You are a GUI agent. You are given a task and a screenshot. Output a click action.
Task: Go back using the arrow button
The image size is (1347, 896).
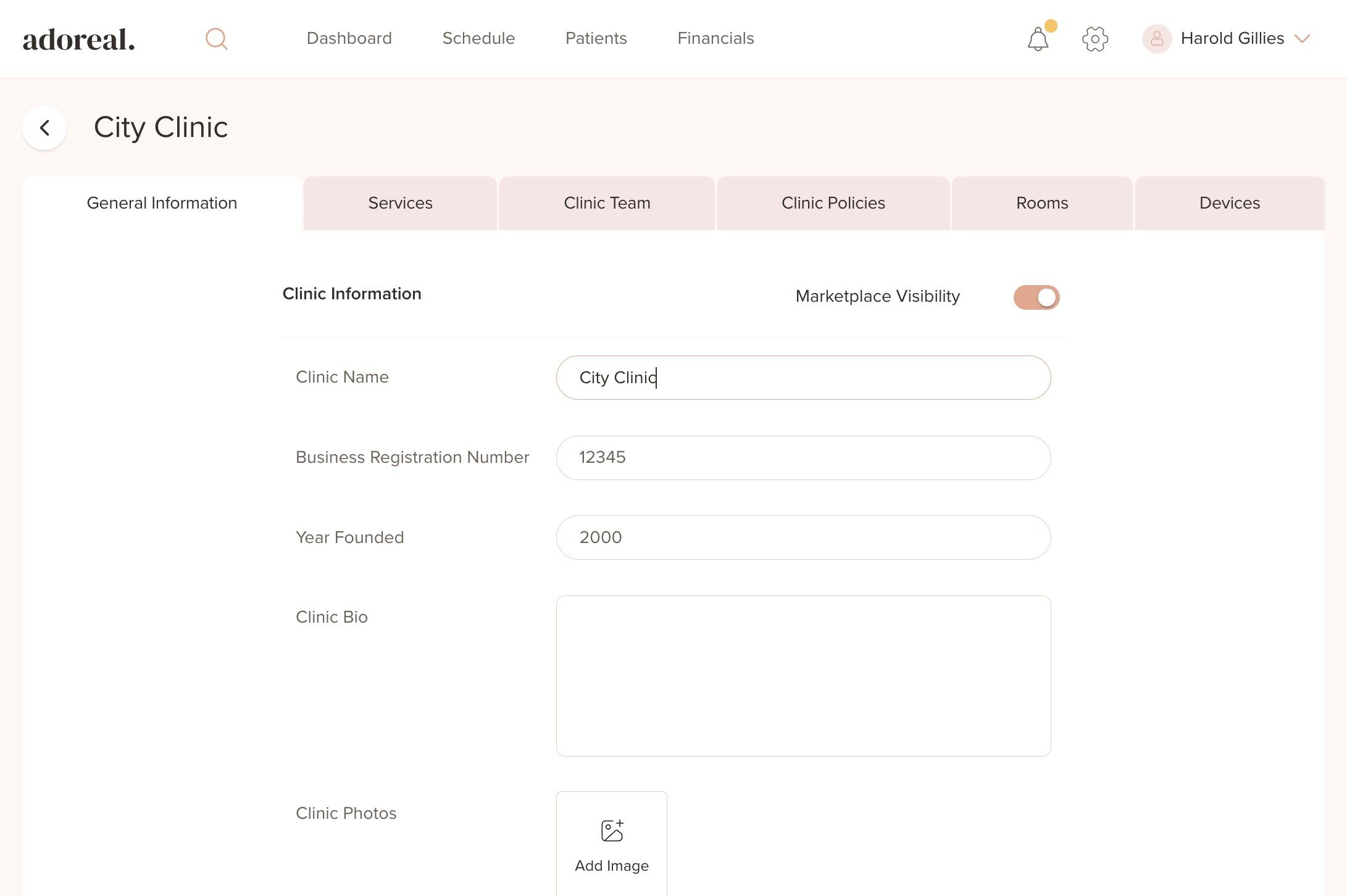tap(44, 128)
